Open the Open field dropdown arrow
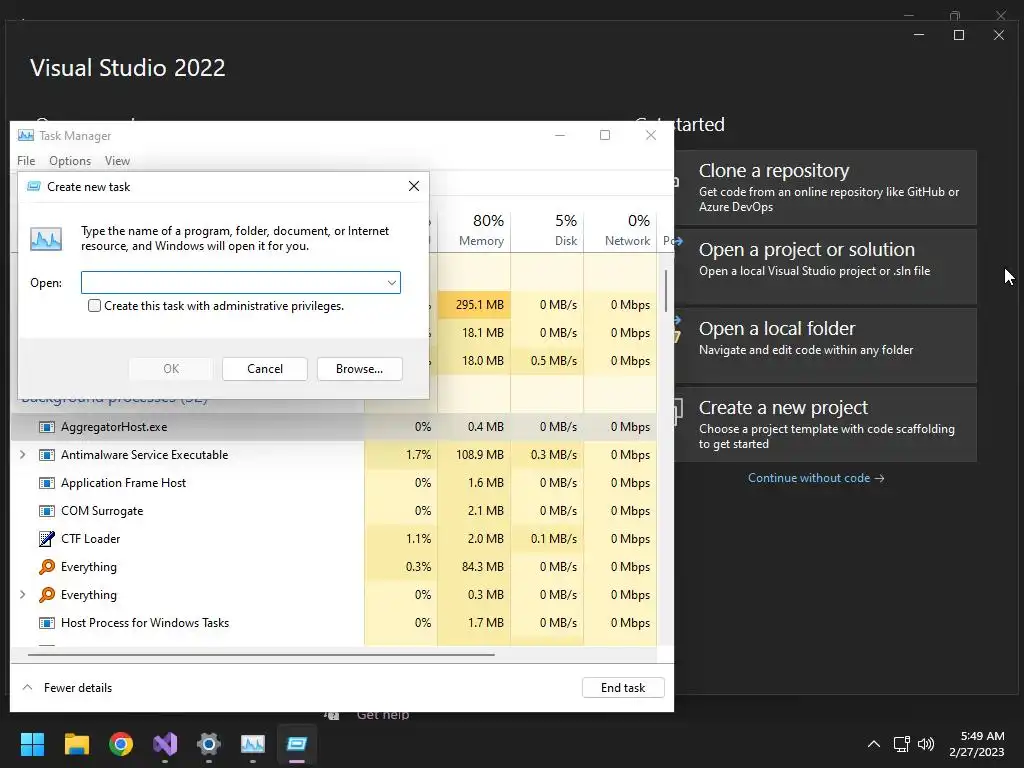The image size is (1024, 768). pyautogui.click(x=391, y=283)
